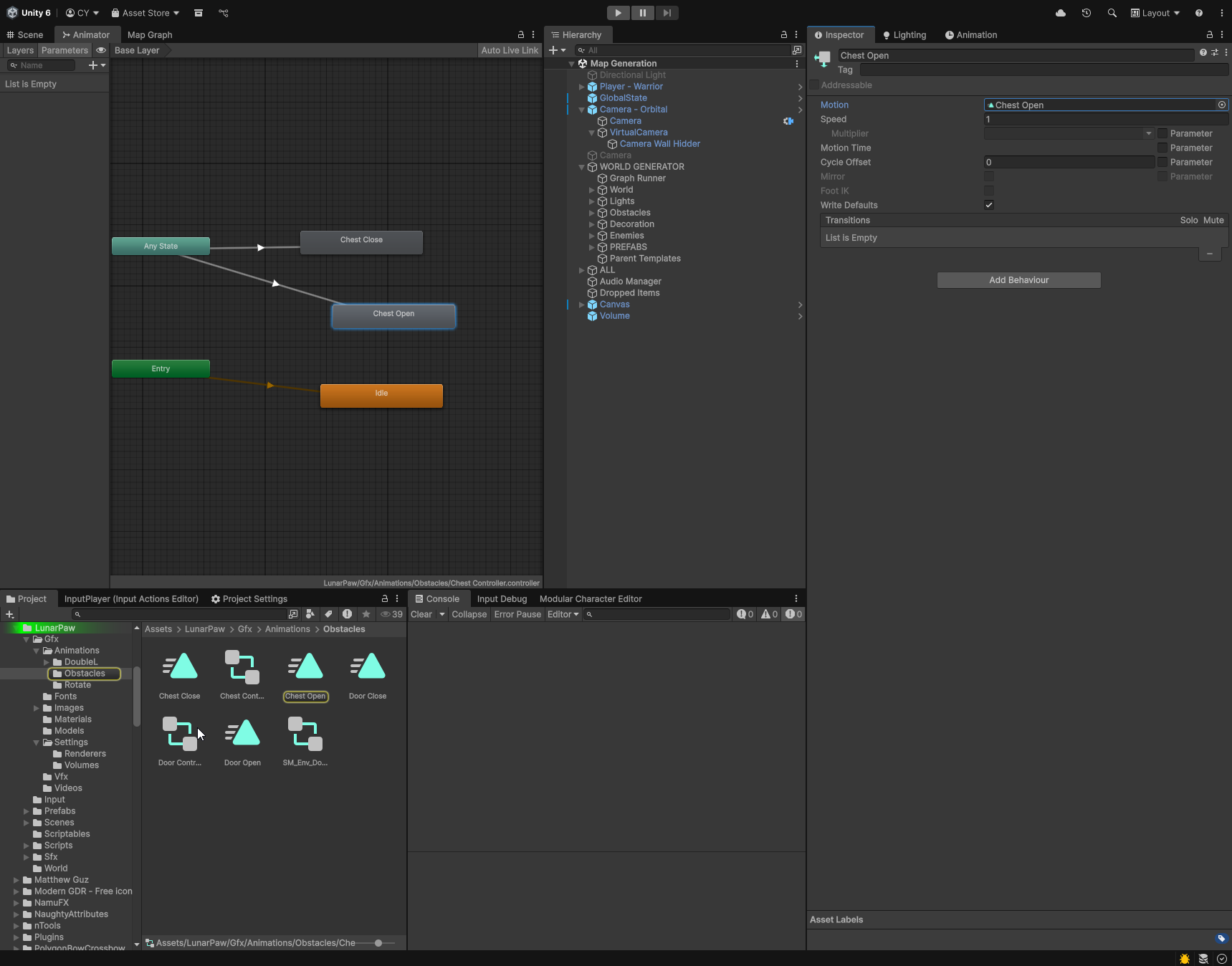Open the Undo History icon
Image resolution: width=1232 pixels, height=966 pixels.
click(1087, 13)
